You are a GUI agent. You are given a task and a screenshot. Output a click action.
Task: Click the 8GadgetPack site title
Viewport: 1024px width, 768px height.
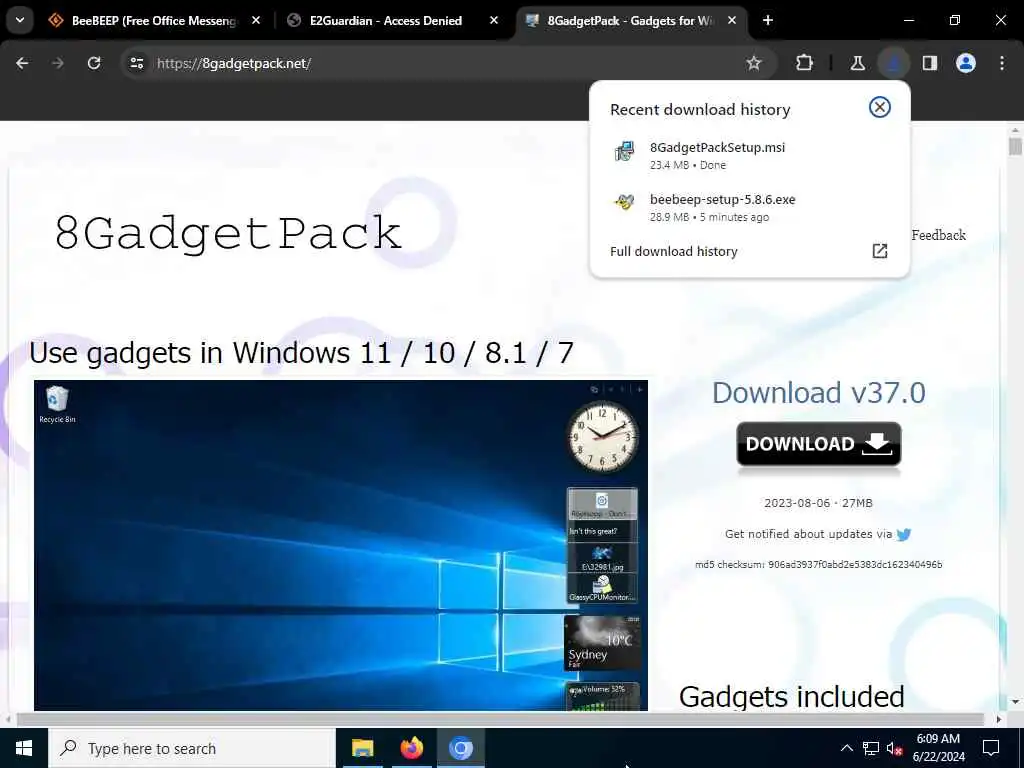pos(228,232)
